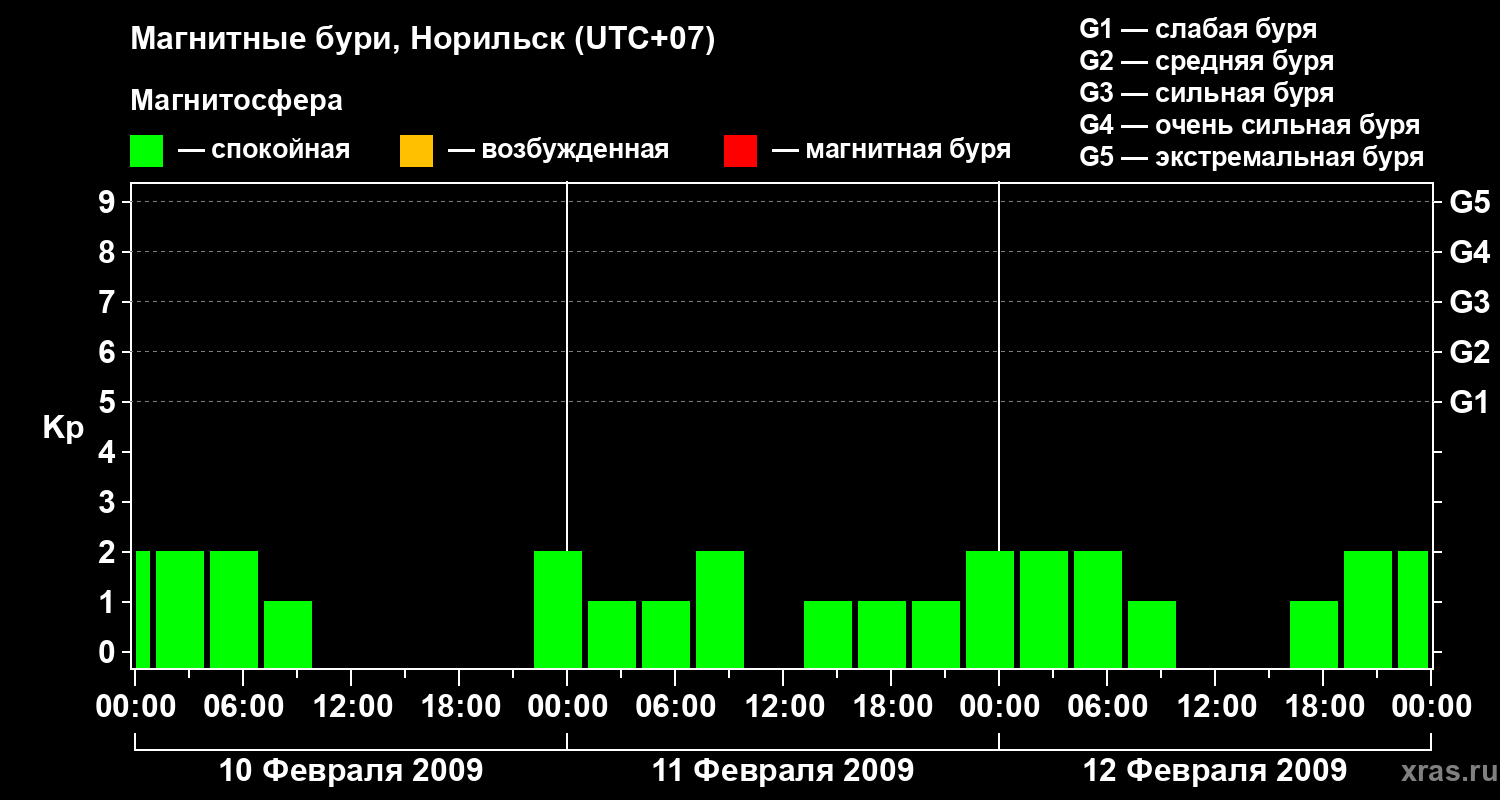Click the Kp 1 bar at 01:00 on 11 Февраля
The height and width of the screenshot is (800, 1500).
pyautogui.click(x=612, y=634)
